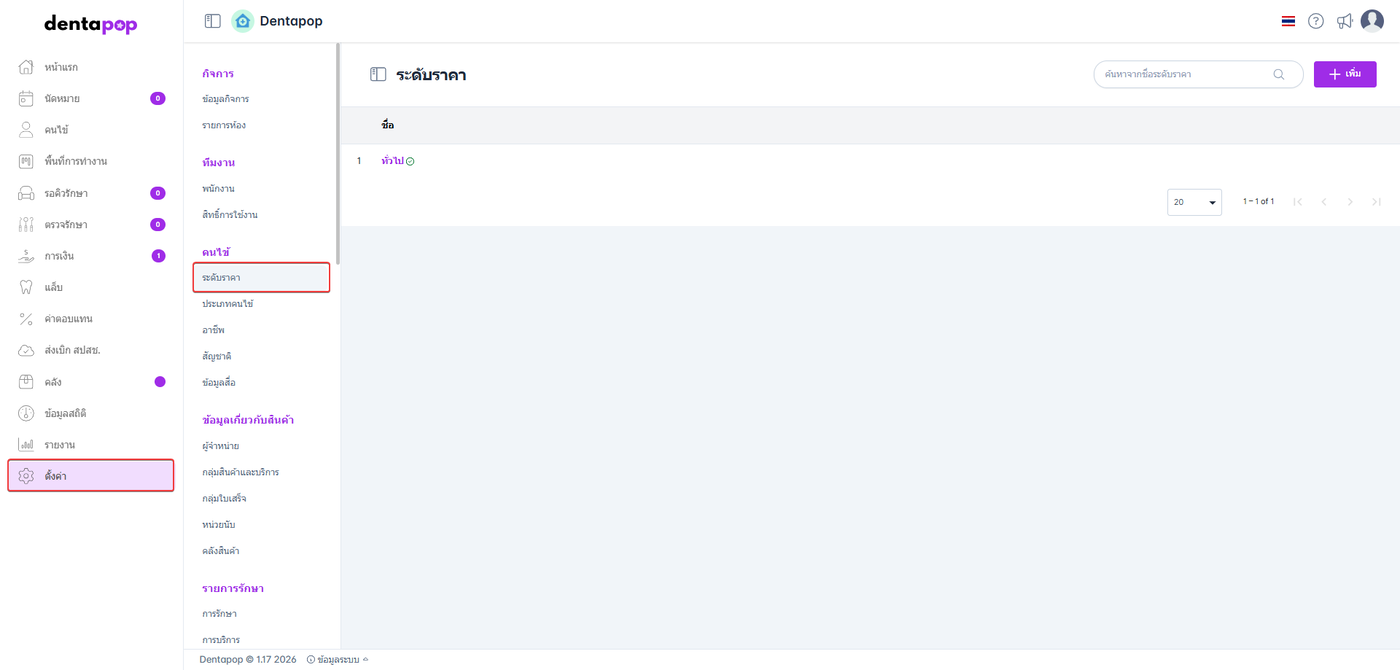This screenshot has width=1400, height=670.
Task: Open ประเภทคนไข้ settings
Action: tap(228, 303)
